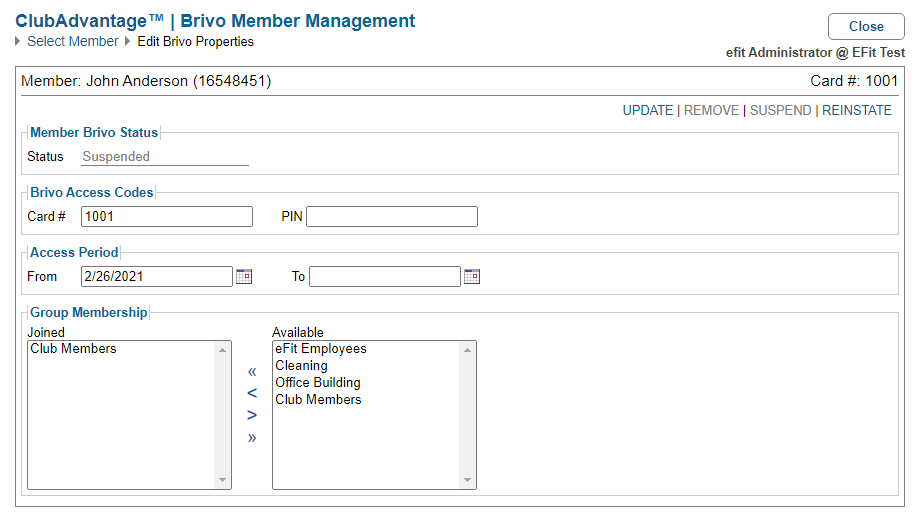Click Available list scroll up arrow
This screenshot has width=920, height=516.
tap(468, 350)
